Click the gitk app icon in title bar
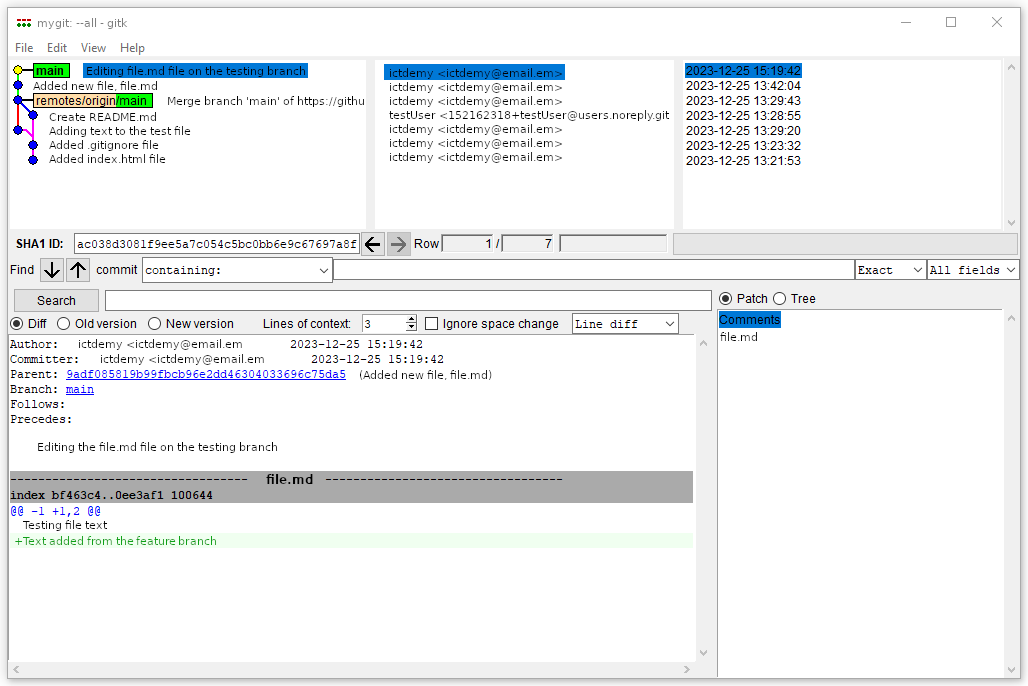The image size is (1028, 686). click(x=24, y=23)
